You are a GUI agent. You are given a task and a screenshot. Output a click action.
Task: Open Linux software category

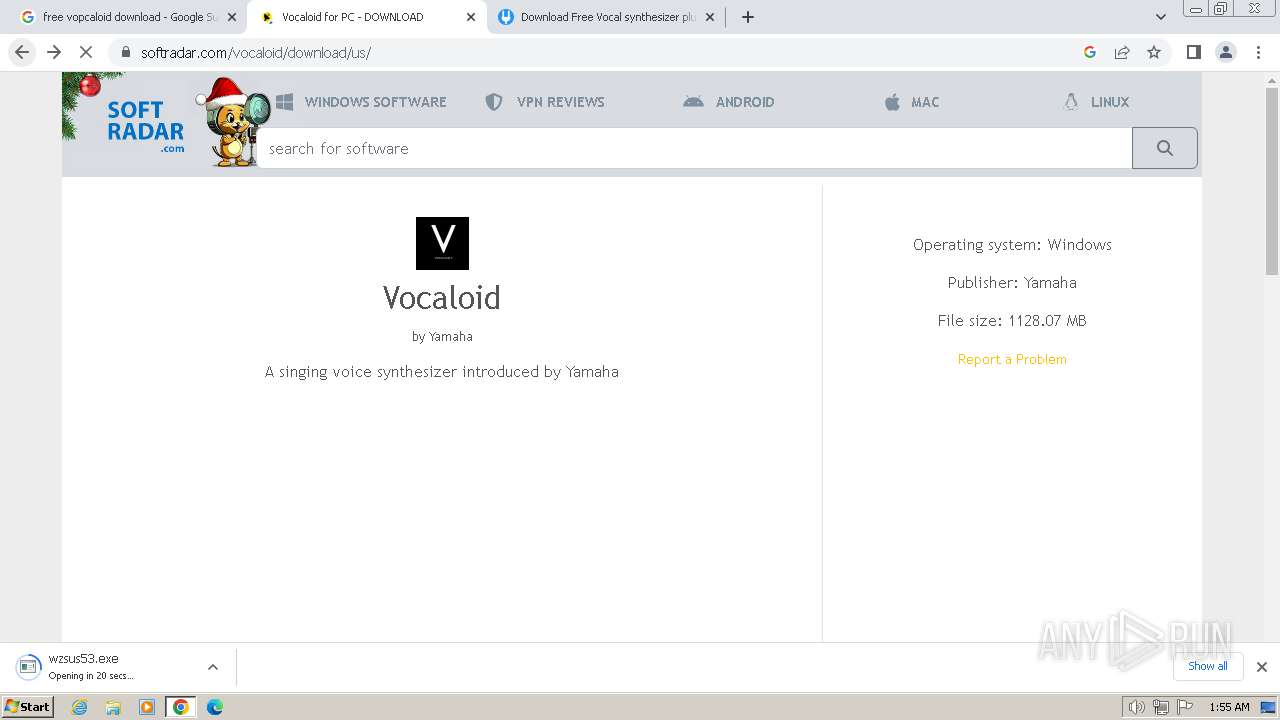[1097, 102]
